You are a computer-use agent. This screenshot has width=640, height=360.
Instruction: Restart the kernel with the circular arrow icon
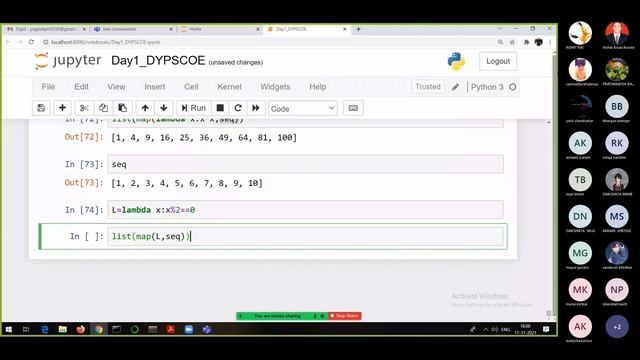click(x=238, y=108)
